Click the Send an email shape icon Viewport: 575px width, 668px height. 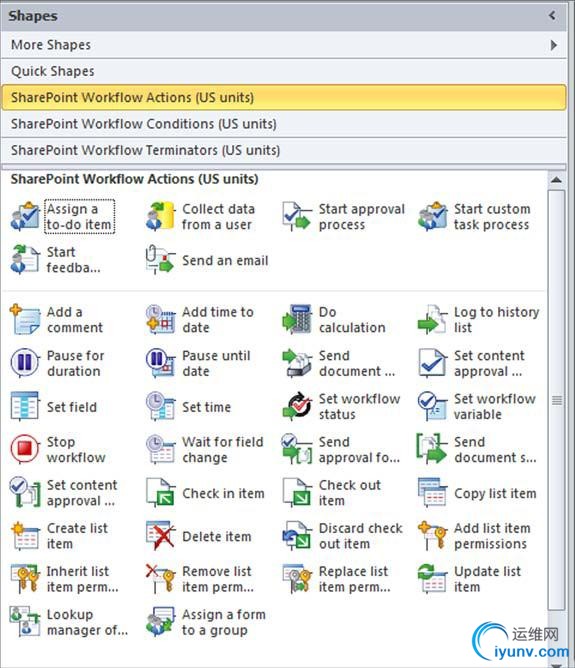click(x=160, y=259)
